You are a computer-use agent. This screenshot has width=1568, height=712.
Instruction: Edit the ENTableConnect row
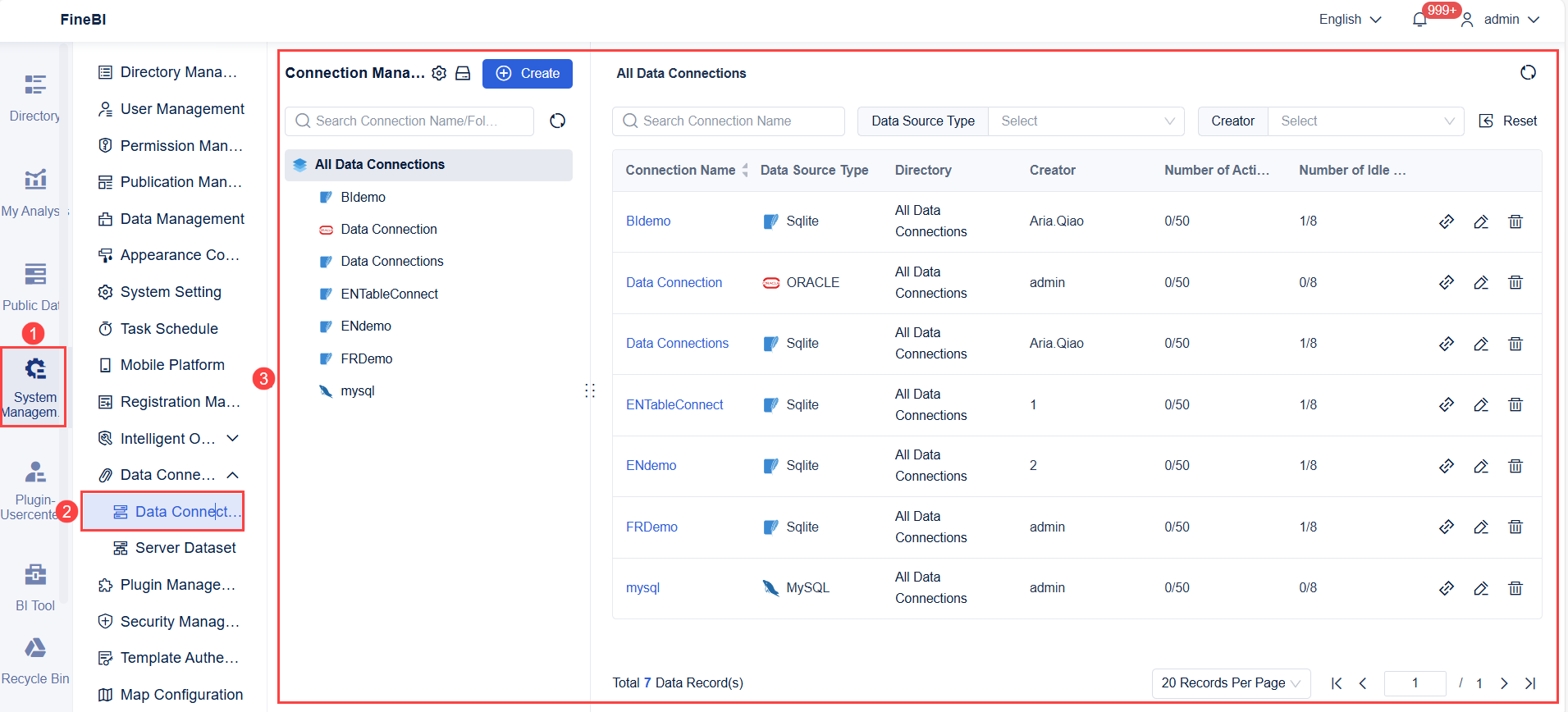(x=1481, y=405)
